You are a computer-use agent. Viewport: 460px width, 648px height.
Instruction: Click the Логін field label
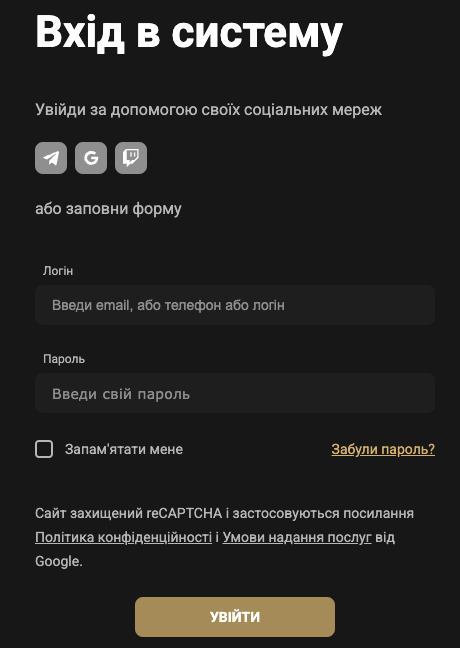[58, 271]
